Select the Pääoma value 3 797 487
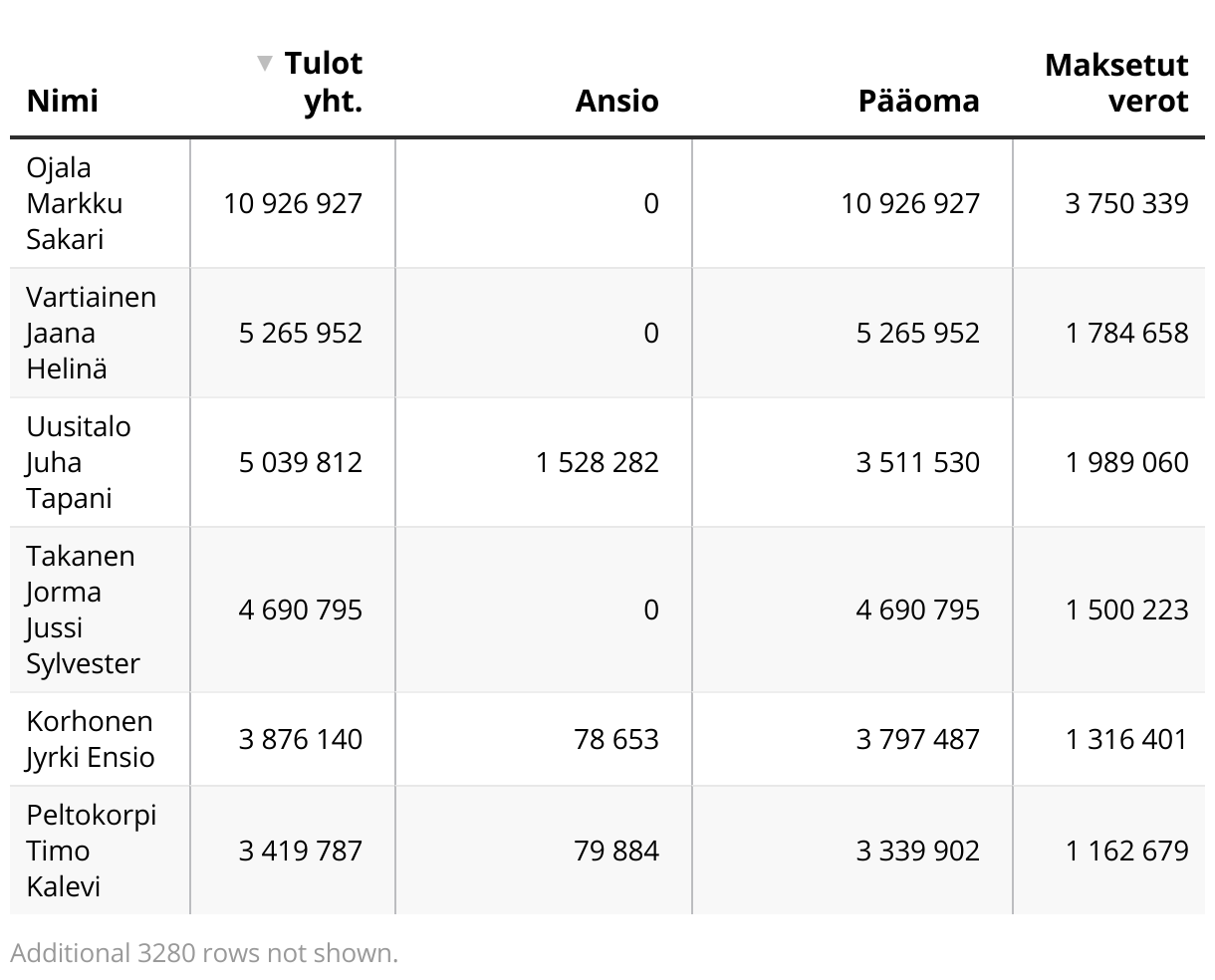 point(918,739)
